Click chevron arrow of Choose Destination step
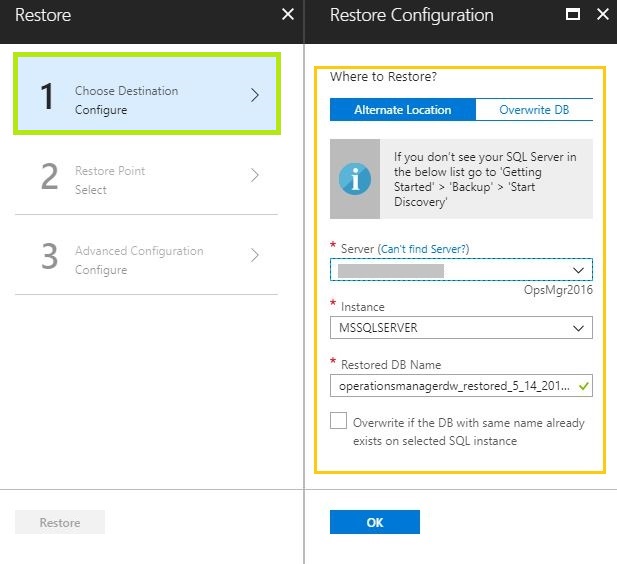Image resolution: width=617 pixels, height=564 pixels. (x=255, y=95)
